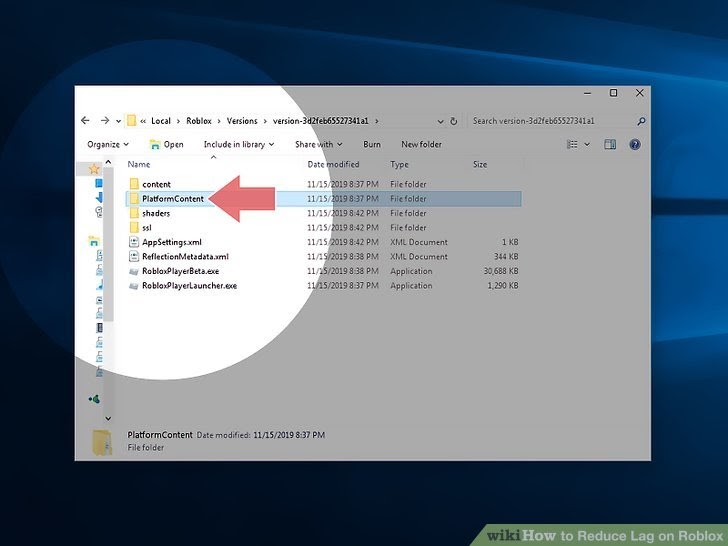Click XML Document type of AppSettings.xml
This screenshot has width=728, height=546.
pos(419,242)
